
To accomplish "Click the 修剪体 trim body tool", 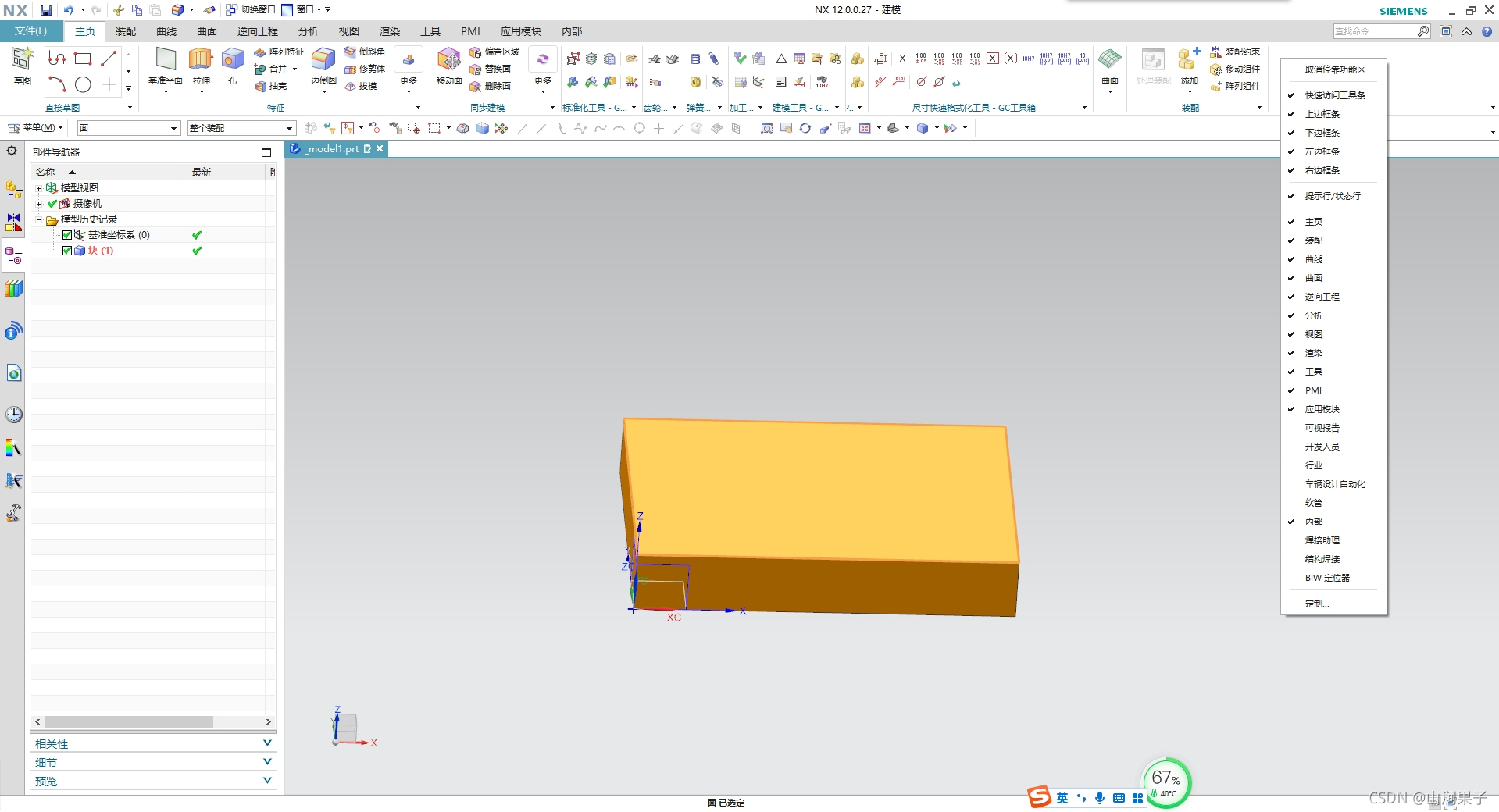I will (365, 69).
